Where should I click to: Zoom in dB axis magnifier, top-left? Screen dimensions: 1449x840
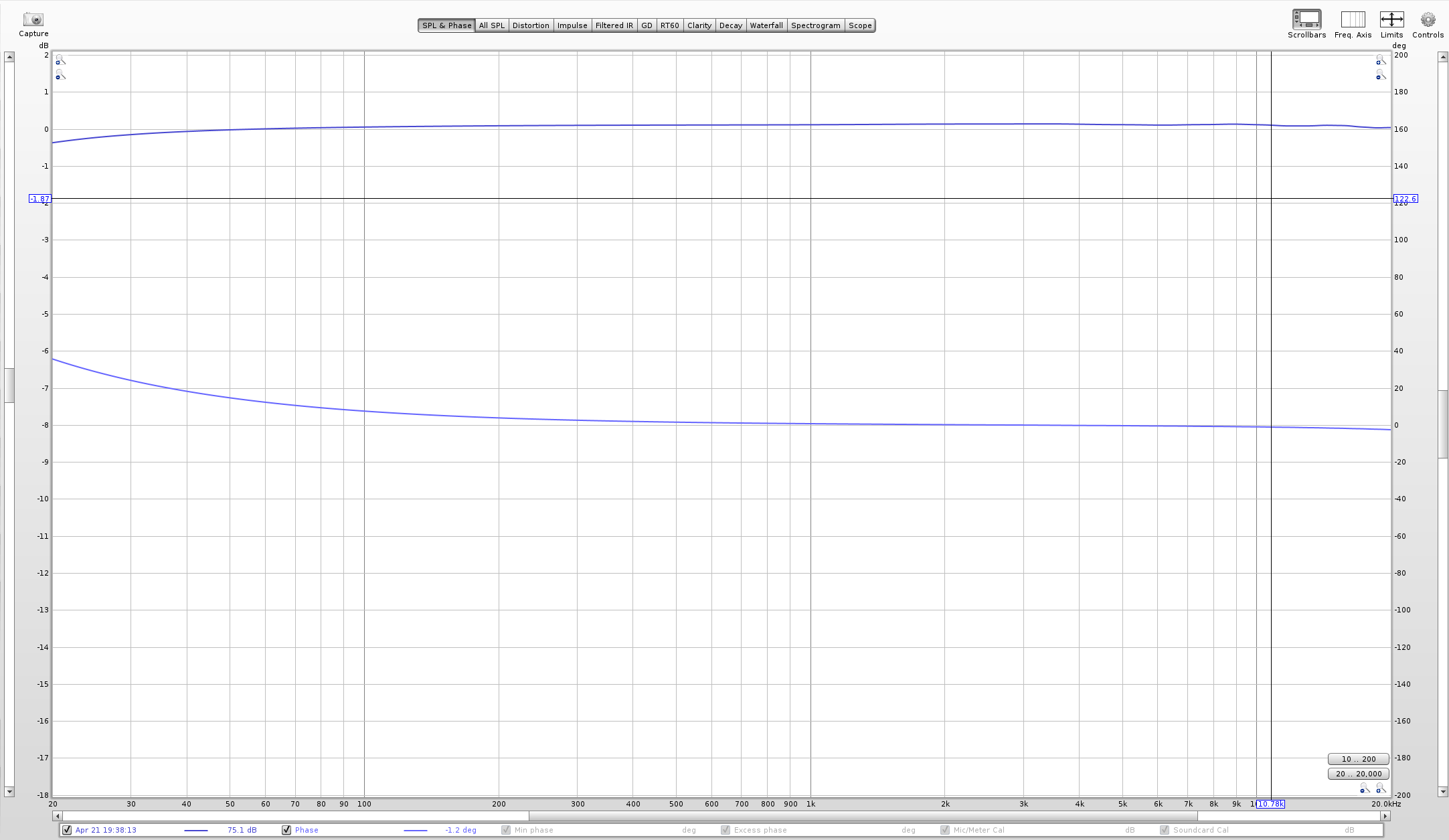[60, 60]
